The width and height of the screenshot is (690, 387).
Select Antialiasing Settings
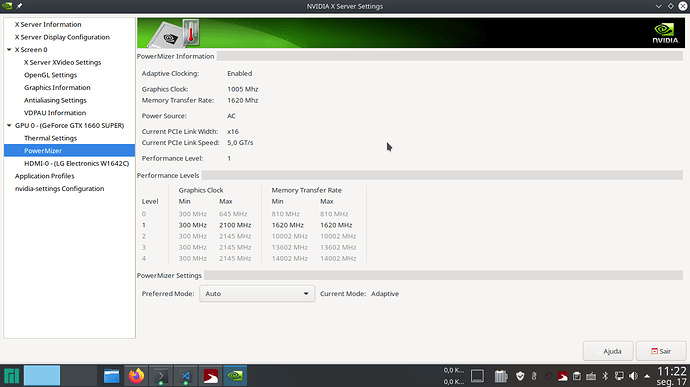55,100
